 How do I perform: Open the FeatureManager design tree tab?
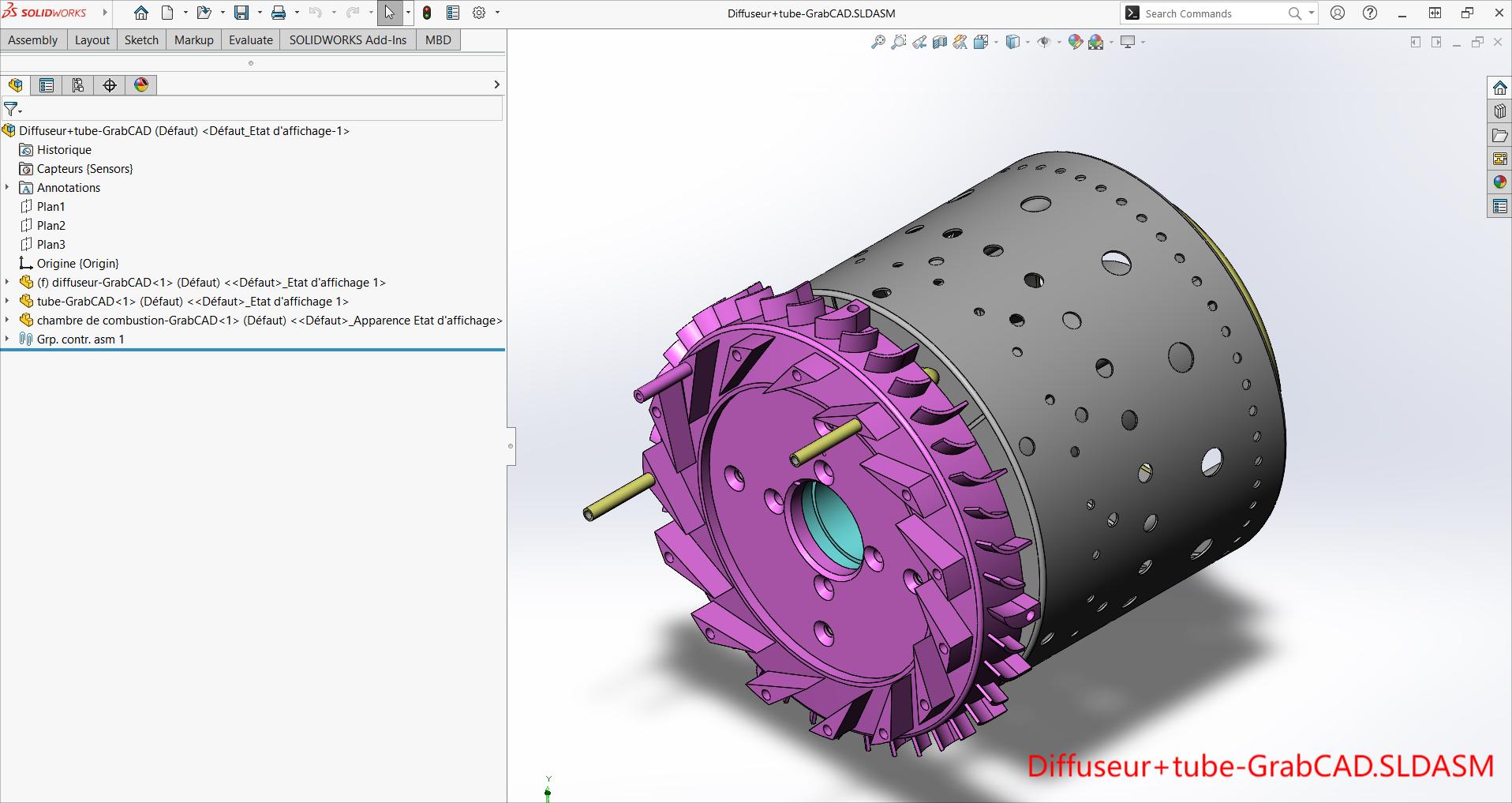[16, 85]
